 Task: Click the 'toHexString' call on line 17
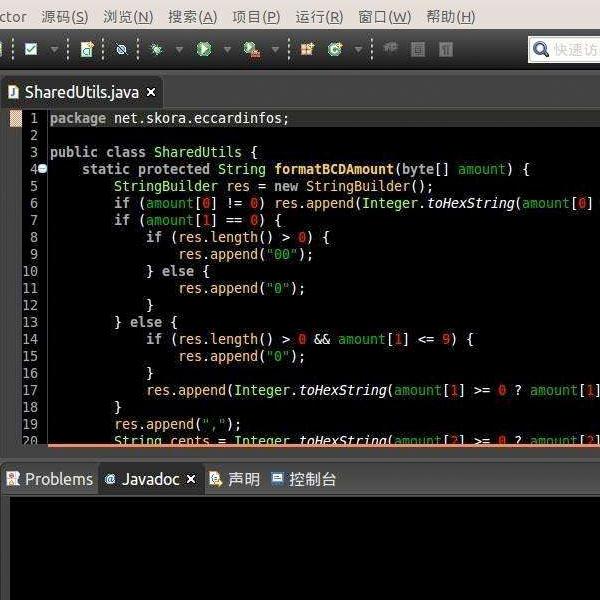click(342, 390)
